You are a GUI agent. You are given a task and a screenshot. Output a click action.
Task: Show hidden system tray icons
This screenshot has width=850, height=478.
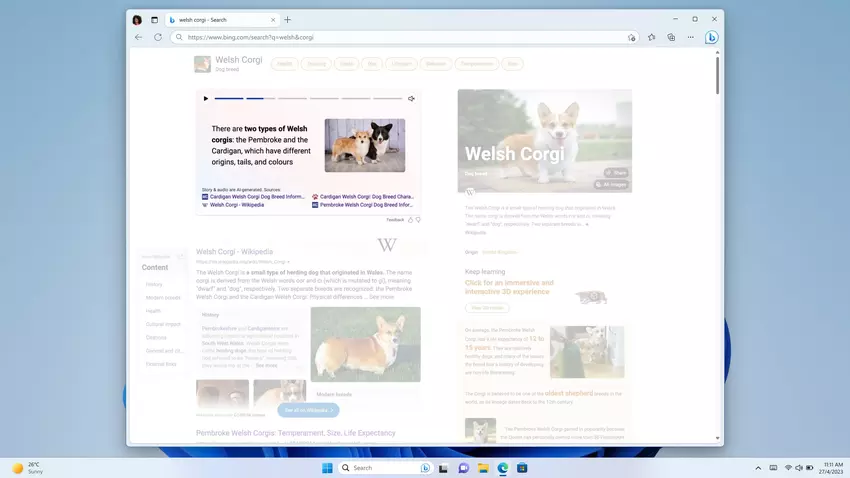[x=759, y=468]
